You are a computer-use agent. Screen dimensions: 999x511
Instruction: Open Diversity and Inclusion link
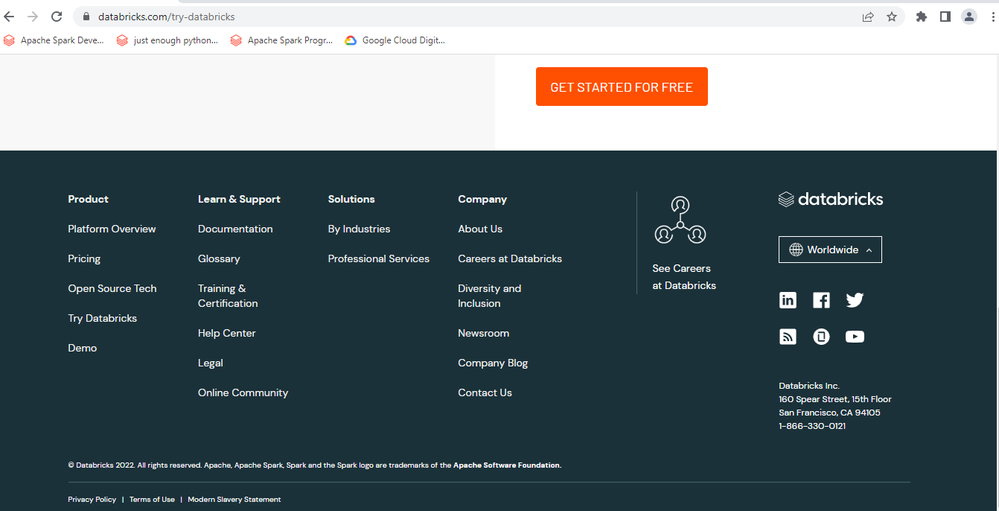[x=489, y=296]
